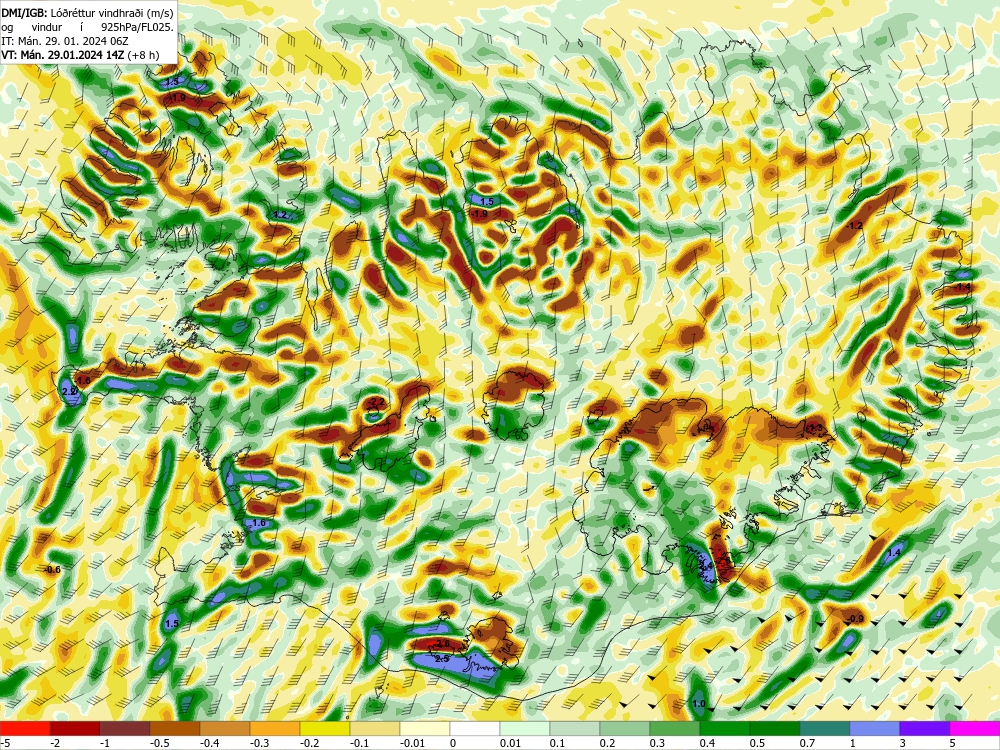This screenshot has height=750, width=1000.
Task: Click the '-1.3' value label on the map
Action: 815,427
